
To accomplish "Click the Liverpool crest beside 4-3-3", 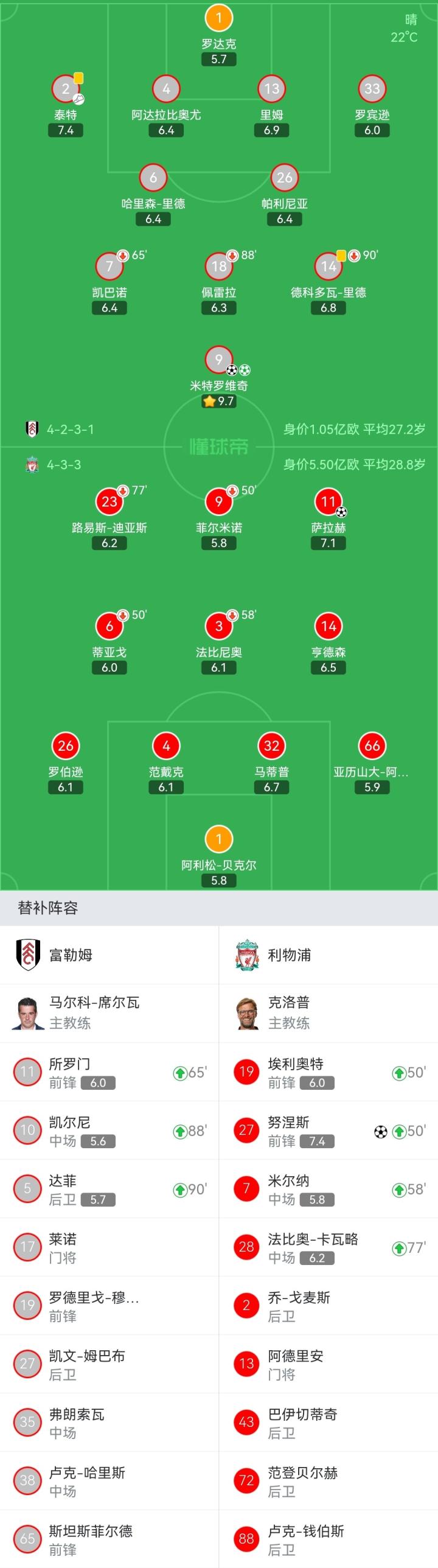I will point(32,465).
